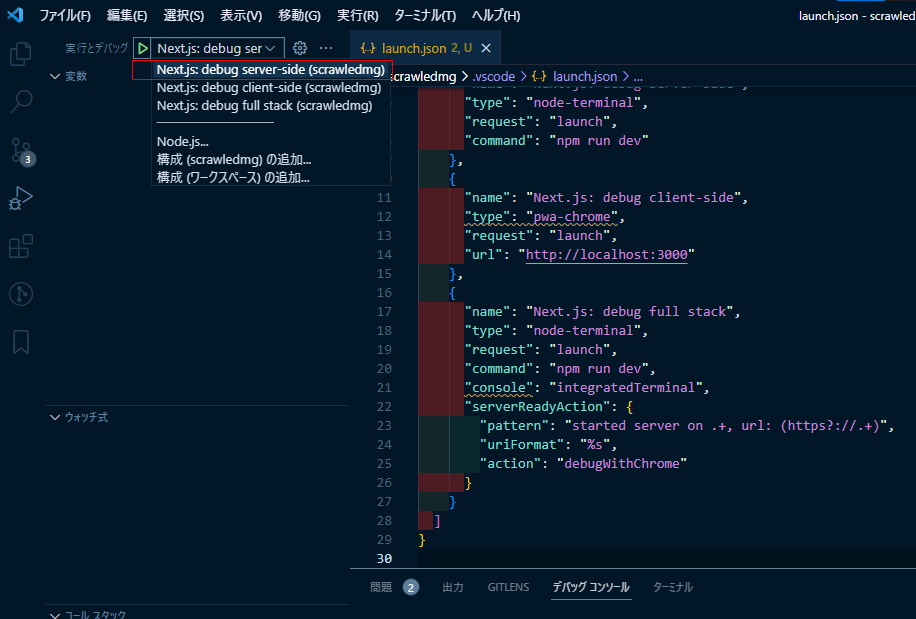Switch to the ターミナル panel tab
916x619 pixels.
[672, 587]
